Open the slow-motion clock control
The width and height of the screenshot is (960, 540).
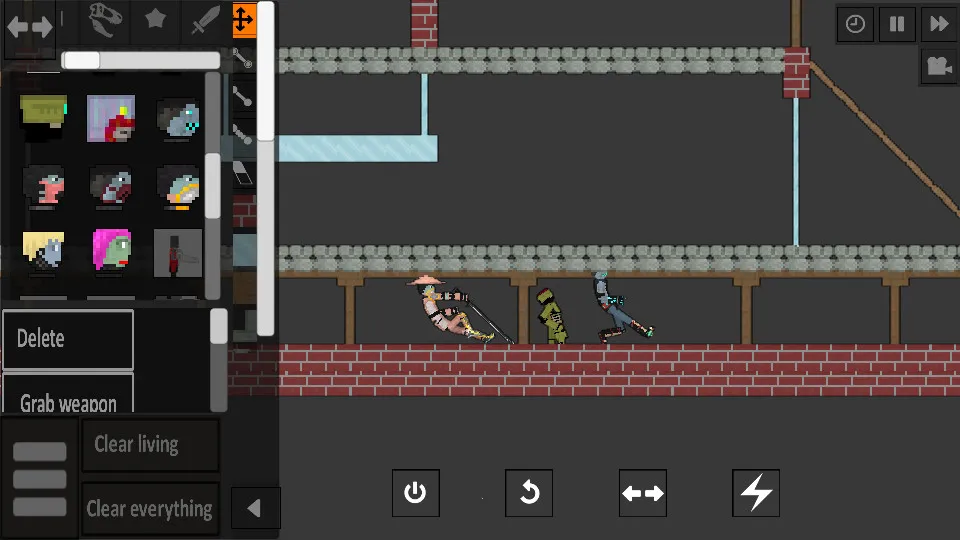[x=855, y=24]
